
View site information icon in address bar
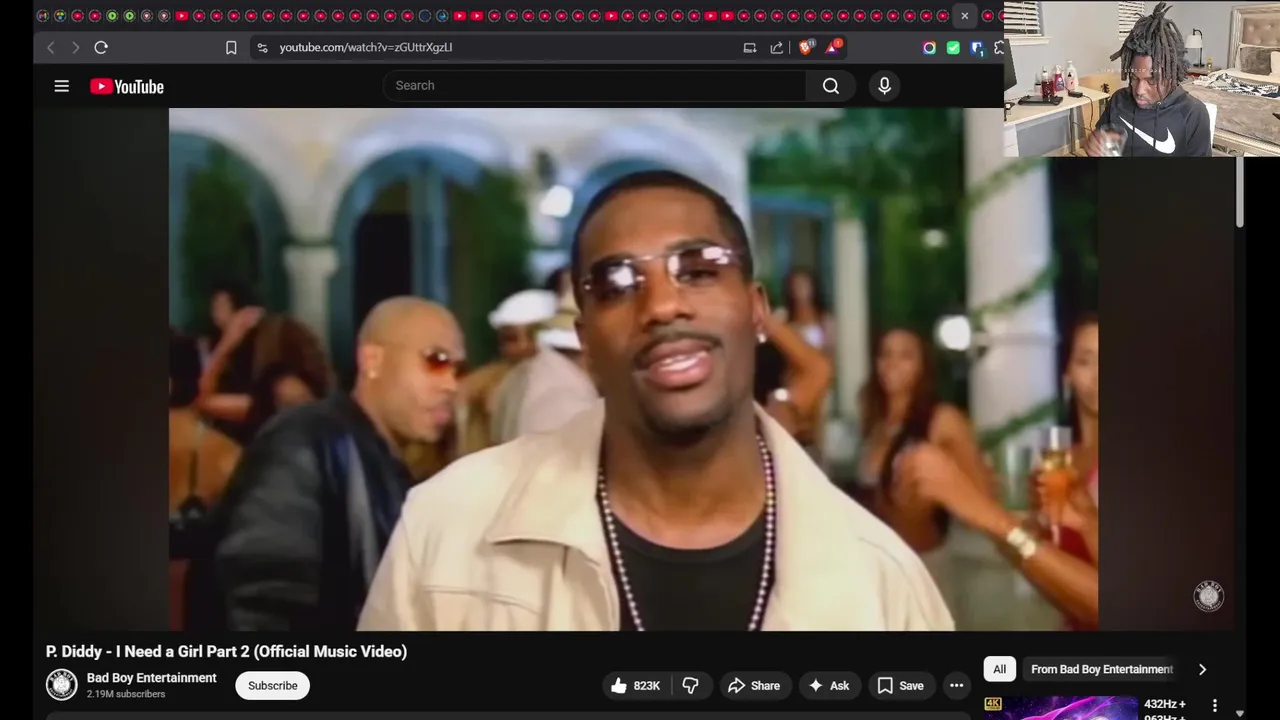point(262,47)
